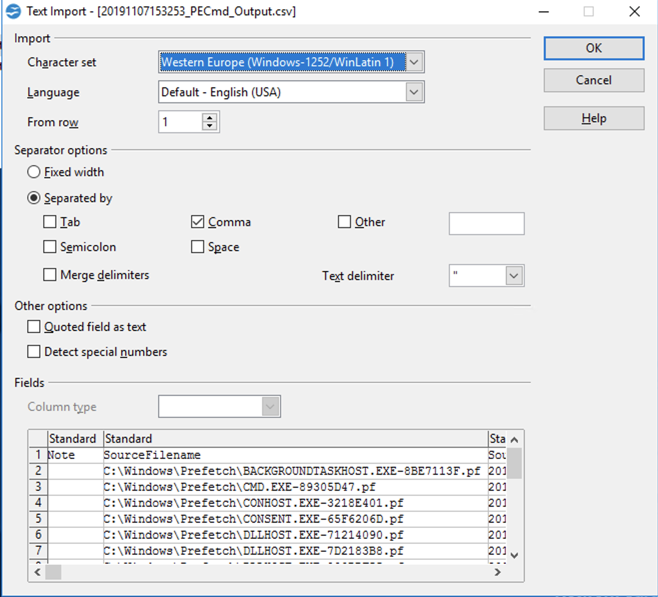Minimize the Text Import dialog
Screen dimensions: 658x597
click(544, 11)
